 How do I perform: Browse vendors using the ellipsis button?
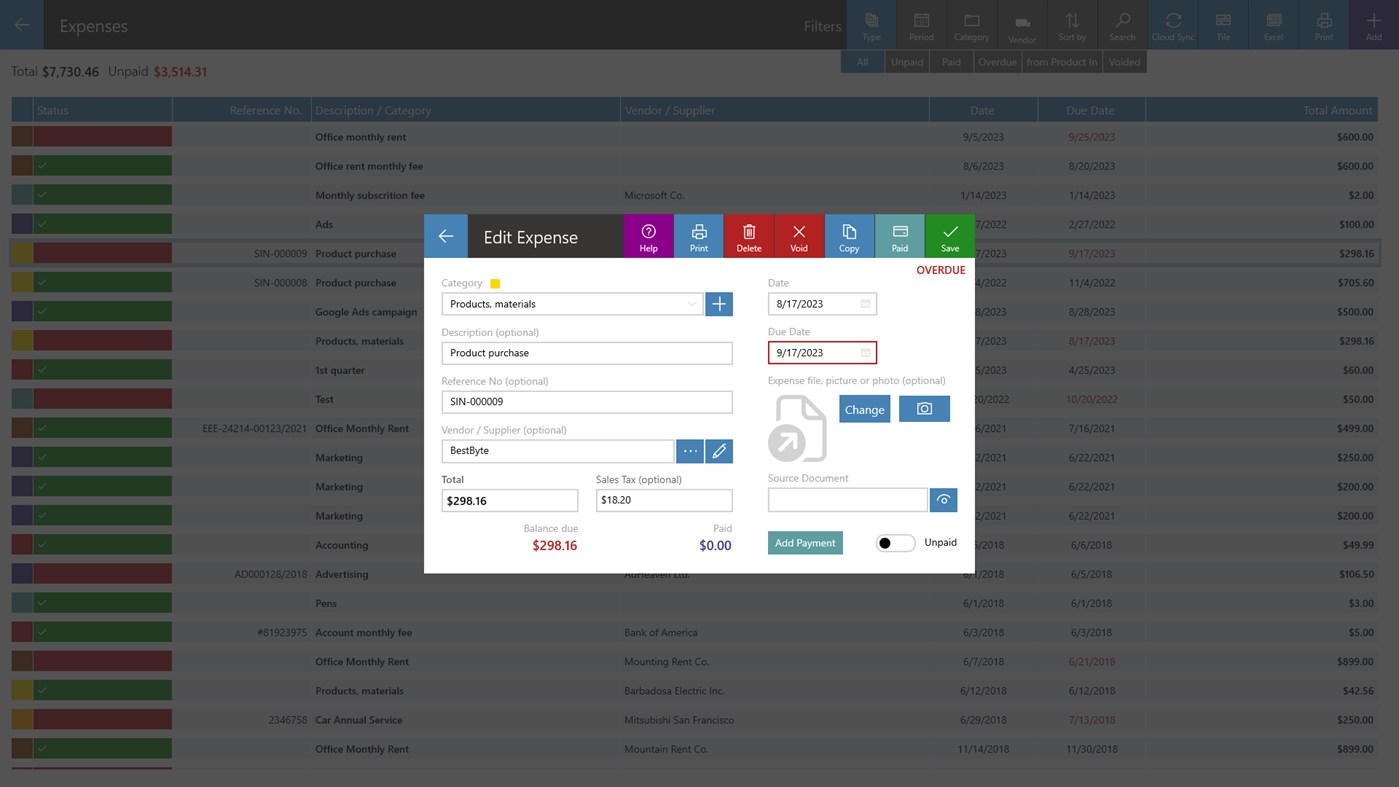click(689, 451)
